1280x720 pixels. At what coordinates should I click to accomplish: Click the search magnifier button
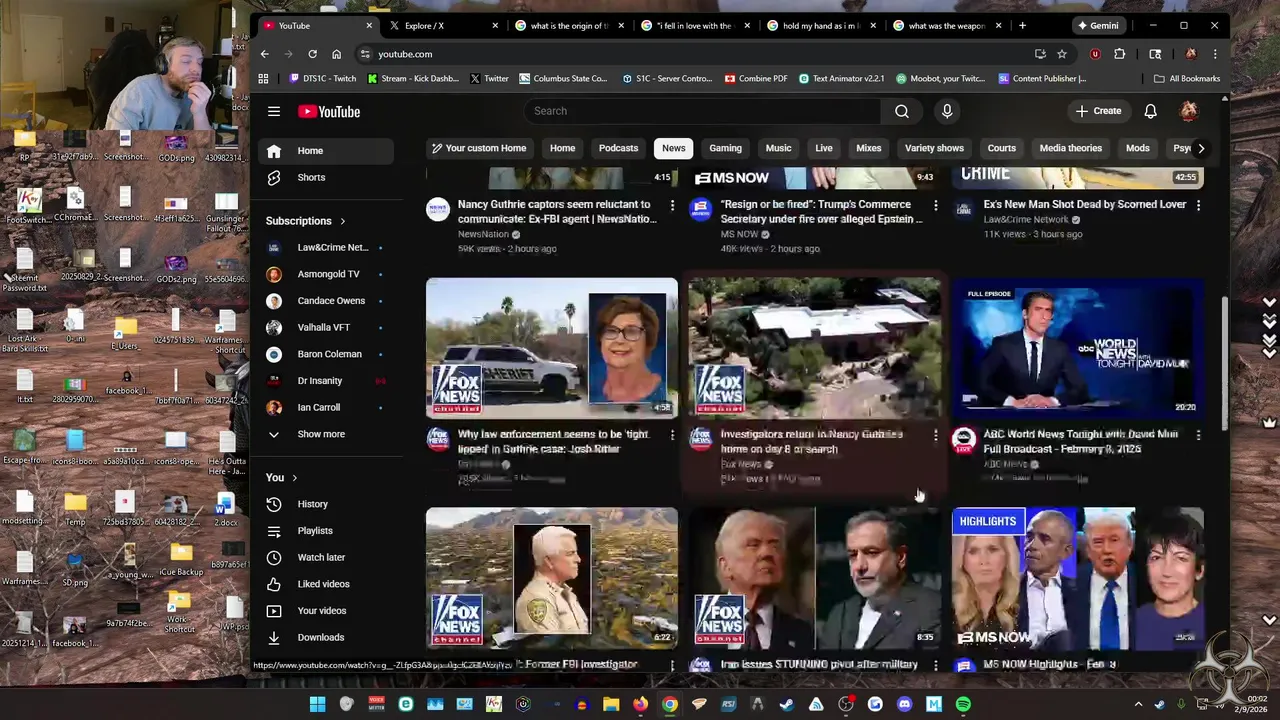902,111
